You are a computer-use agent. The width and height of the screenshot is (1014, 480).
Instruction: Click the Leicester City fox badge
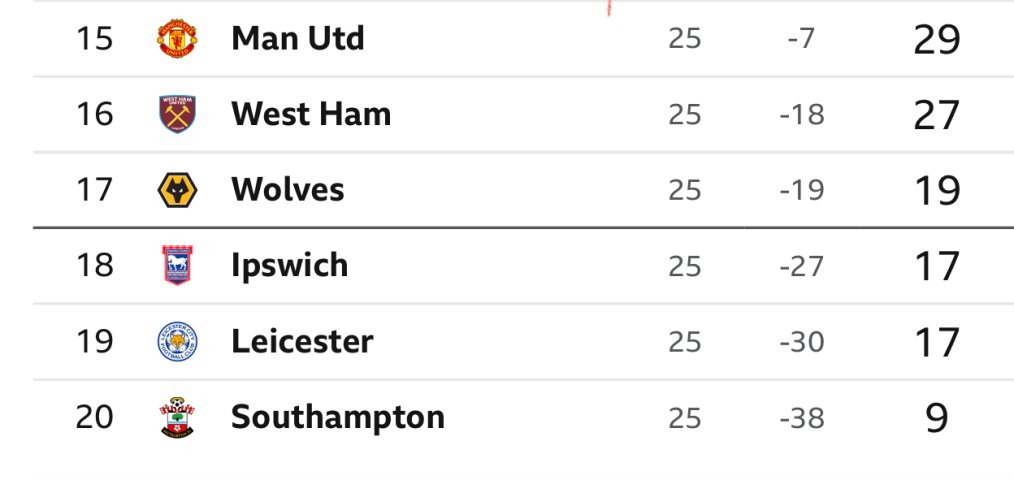pos(177,341)
